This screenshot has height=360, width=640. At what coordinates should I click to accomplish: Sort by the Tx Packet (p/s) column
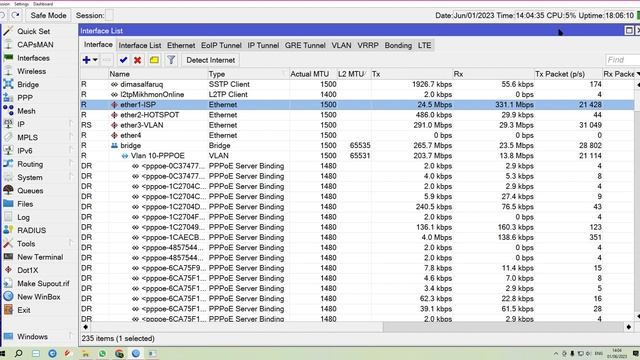pos(568,74)
